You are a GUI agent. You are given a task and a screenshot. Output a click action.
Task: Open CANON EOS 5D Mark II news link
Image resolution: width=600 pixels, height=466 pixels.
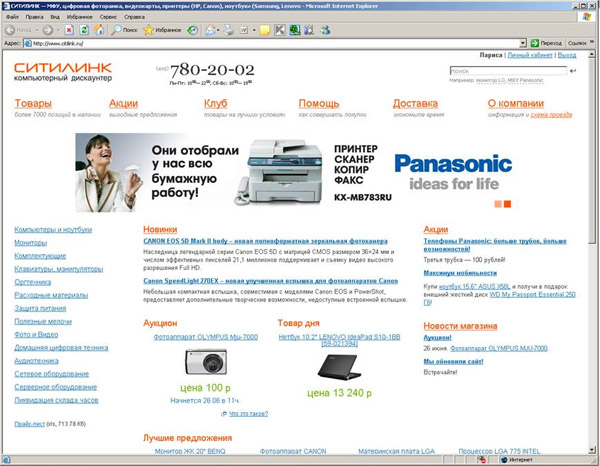tap(265, 241)
